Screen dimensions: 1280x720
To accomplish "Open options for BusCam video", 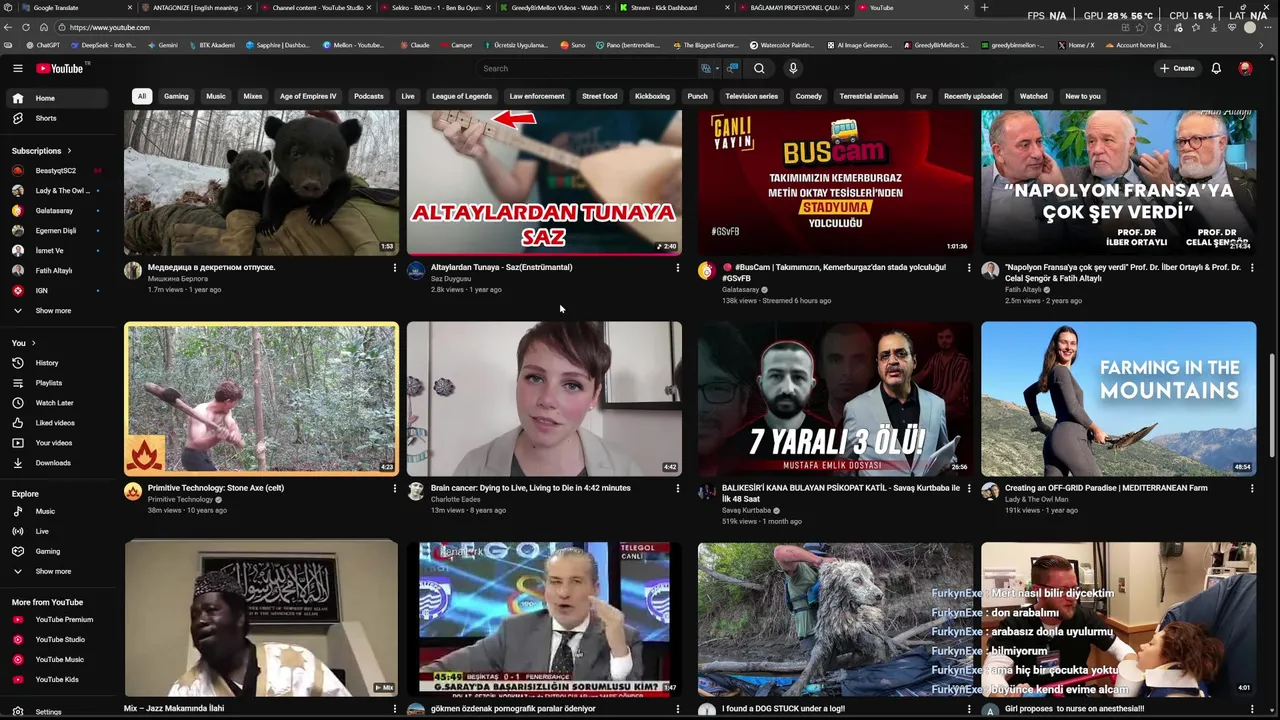I will [x=968, y=267].
